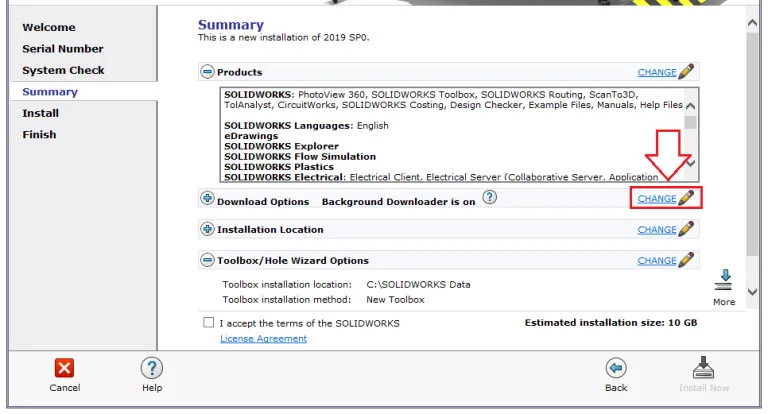Click Background Downloader is on text
768x414 pixels.
[x=398, y=202]
